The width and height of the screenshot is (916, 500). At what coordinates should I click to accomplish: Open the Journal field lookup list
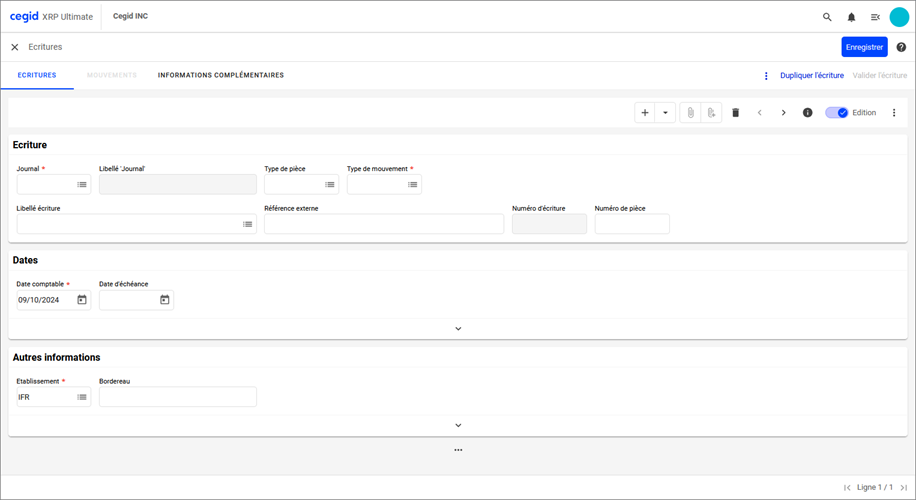pyautogui.click(x=82, y=185)
